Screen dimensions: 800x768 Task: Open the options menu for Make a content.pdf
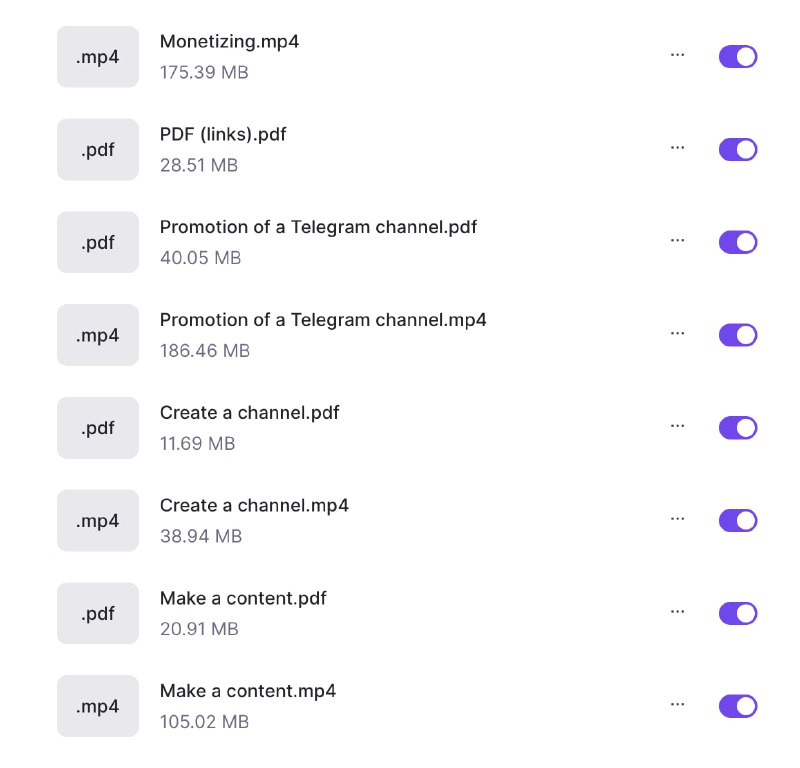tap(678, 612)
